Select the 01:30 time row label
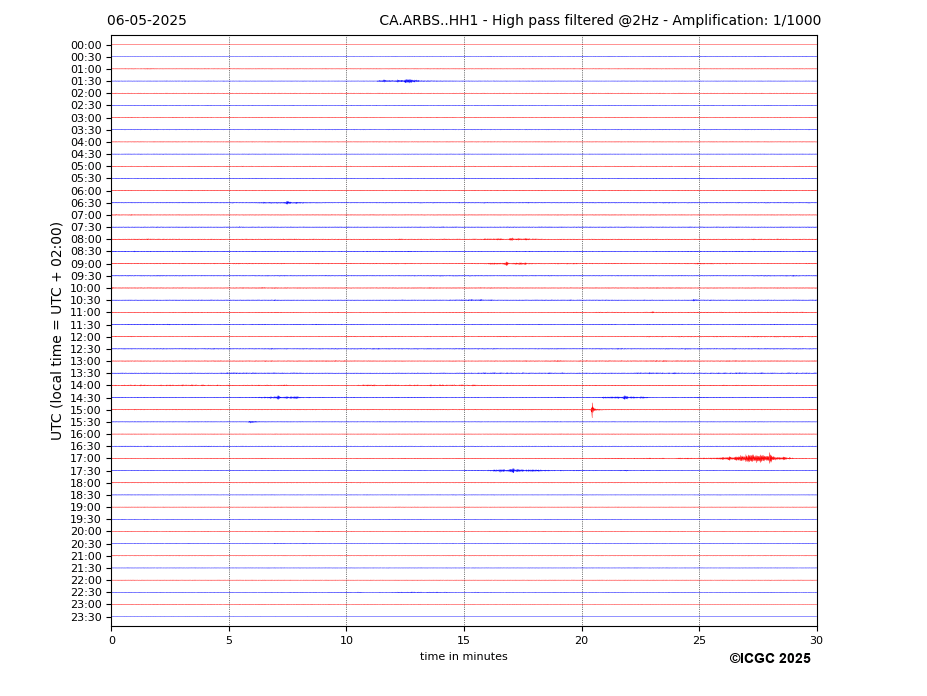This screenshot has width=927, height=696. pos(86,82)
